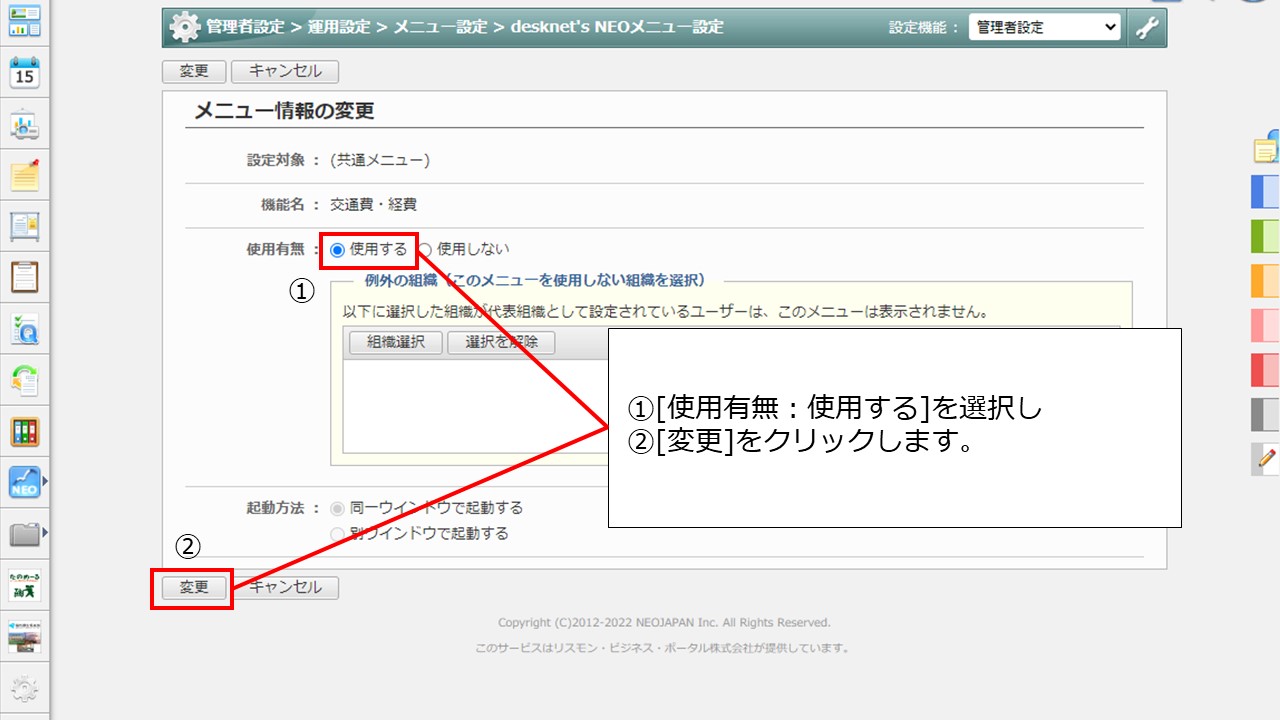Open the 設定機能 dropdown showing 管理者設定
Screen dimensions: 1280x720
coord(1044,28)
